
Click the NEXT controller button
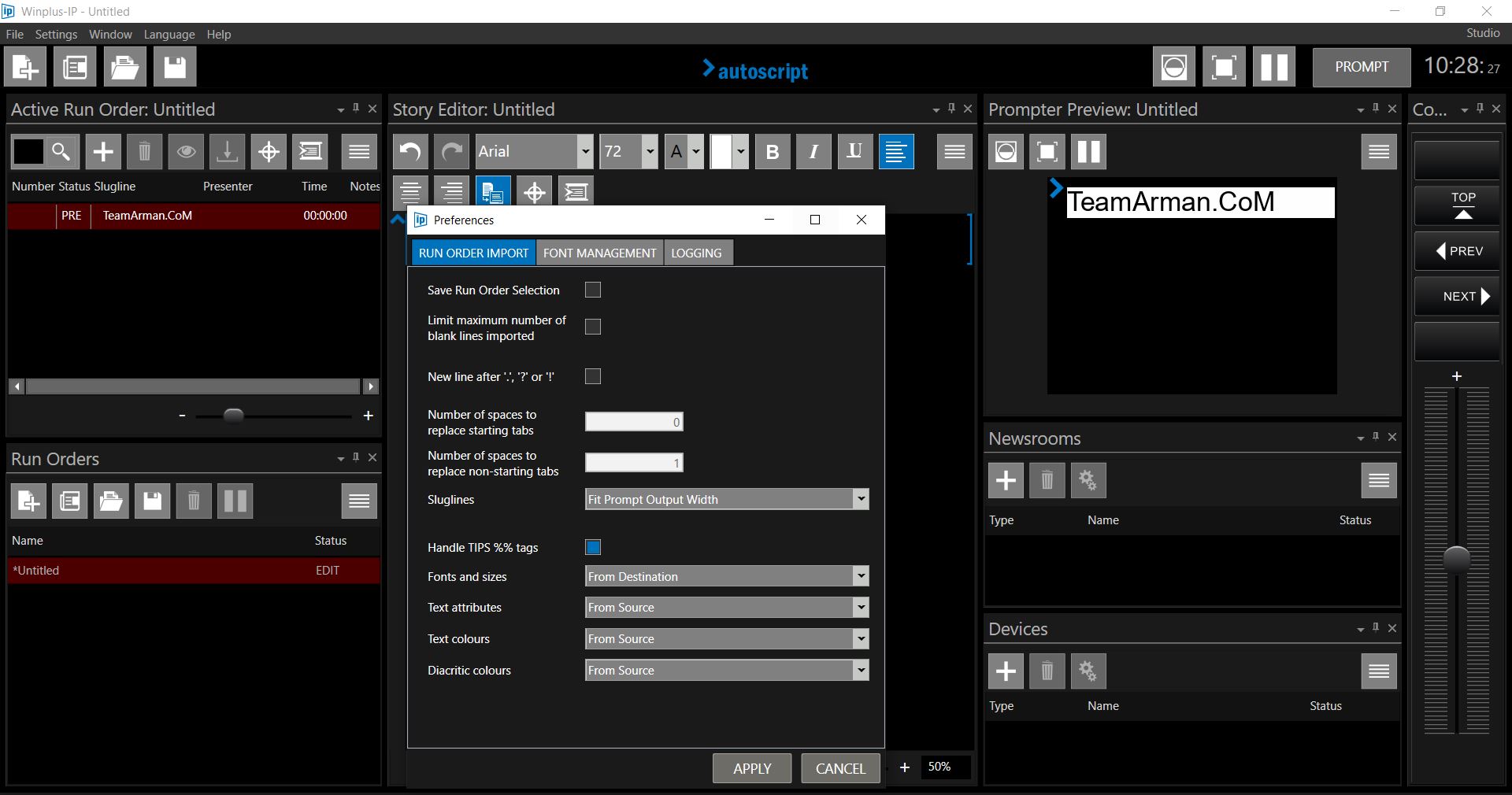[x=1457, y=297]
